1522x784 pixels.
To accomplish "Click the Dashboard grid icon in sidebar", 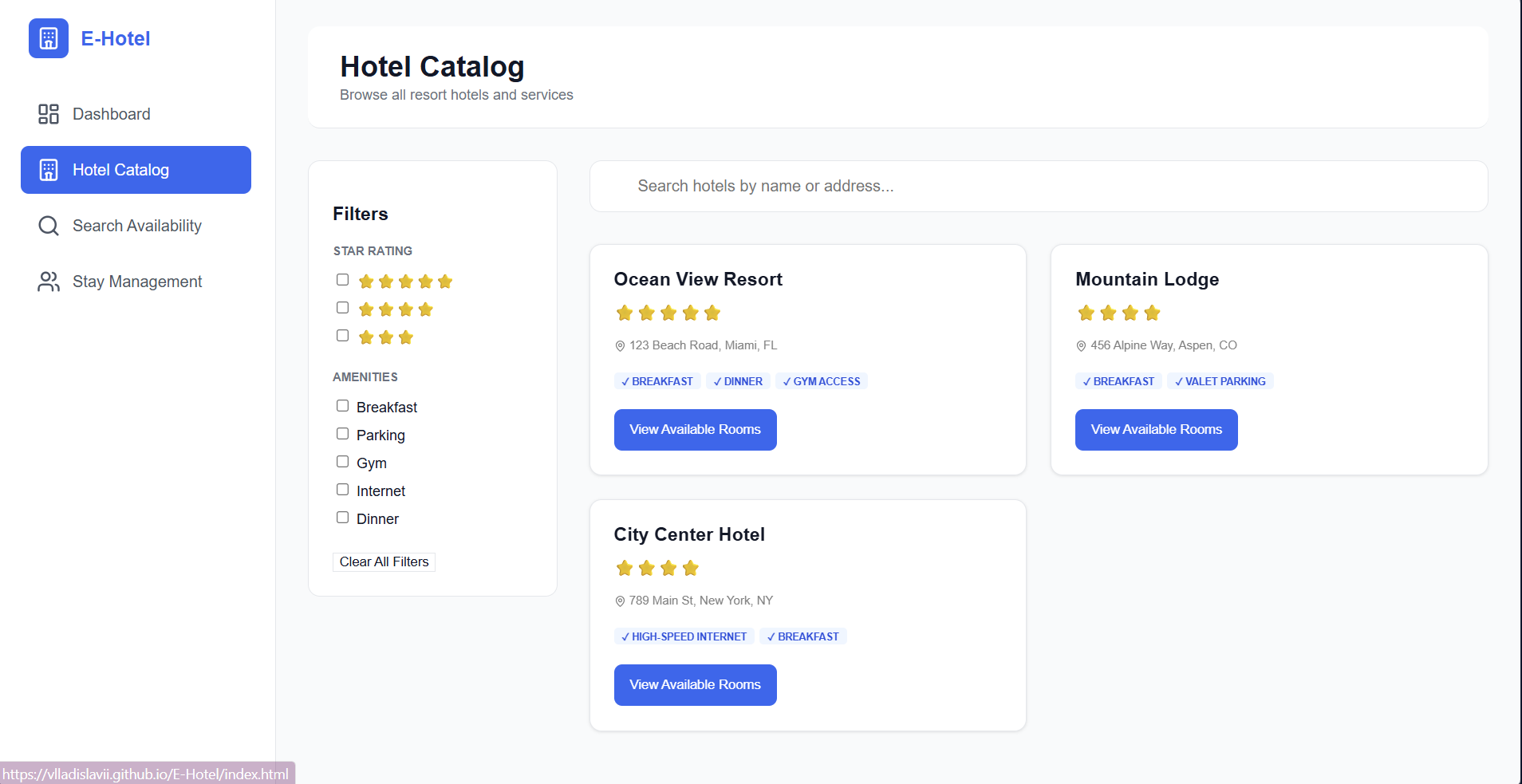I will point(48,114).
